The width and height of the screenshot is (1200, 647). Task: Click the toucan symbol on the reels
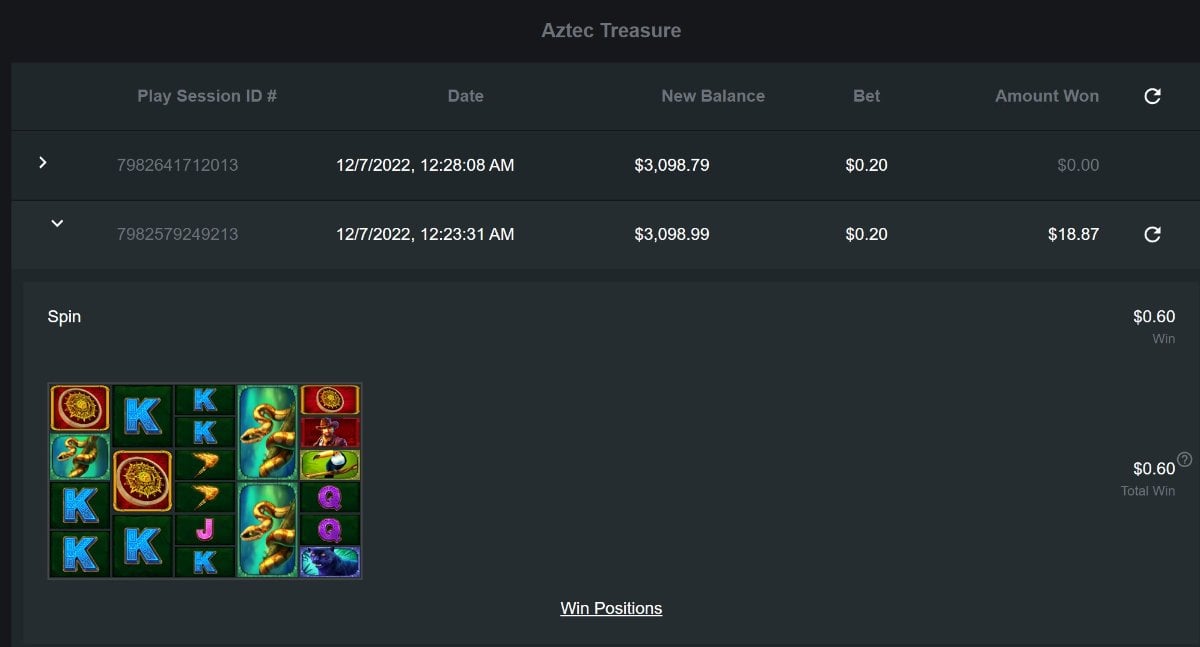click(x=330, y=464)
